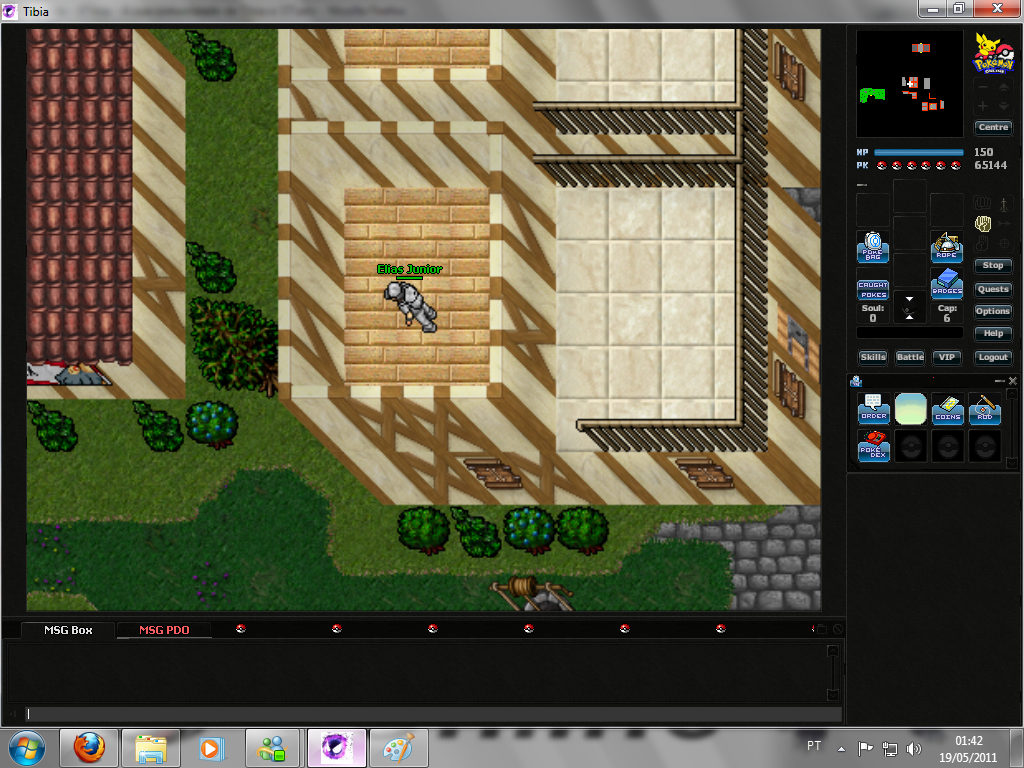This screenshot has height=768, width=1024.
Task: Click the pokeball slot down arrow
Action: (x=909, y=298)
